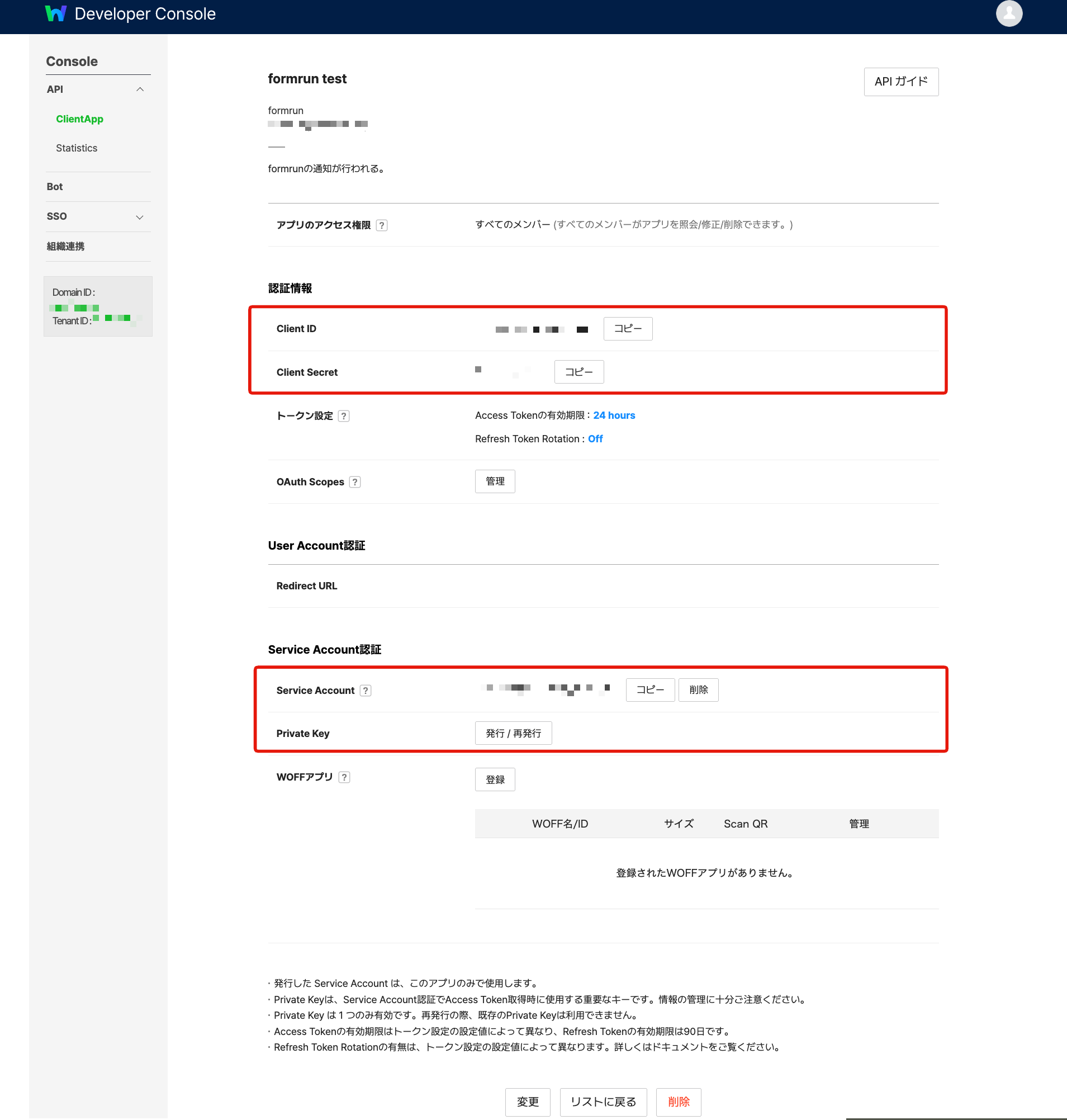Click the Developer Console logo icon
Image resolution: width=1067 pixels, height=1120 pixels.
point(55,13)
